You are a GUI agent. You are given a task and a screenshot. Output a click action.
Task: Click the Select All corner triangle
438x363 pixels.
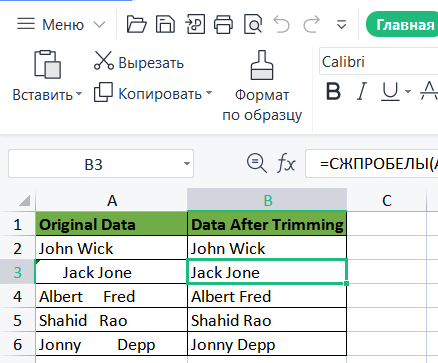click(25, 201)
